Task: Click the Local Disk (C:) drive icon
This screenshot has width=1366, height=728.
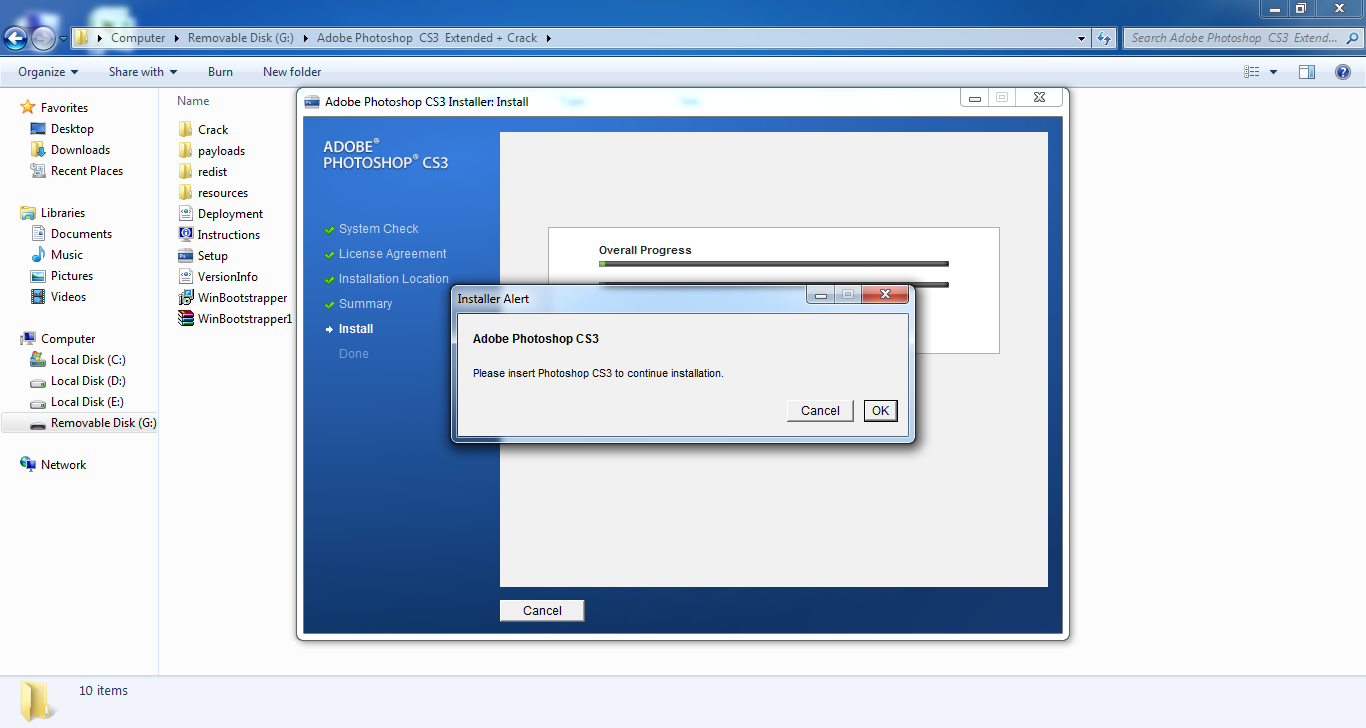Action: coord(38,359)
